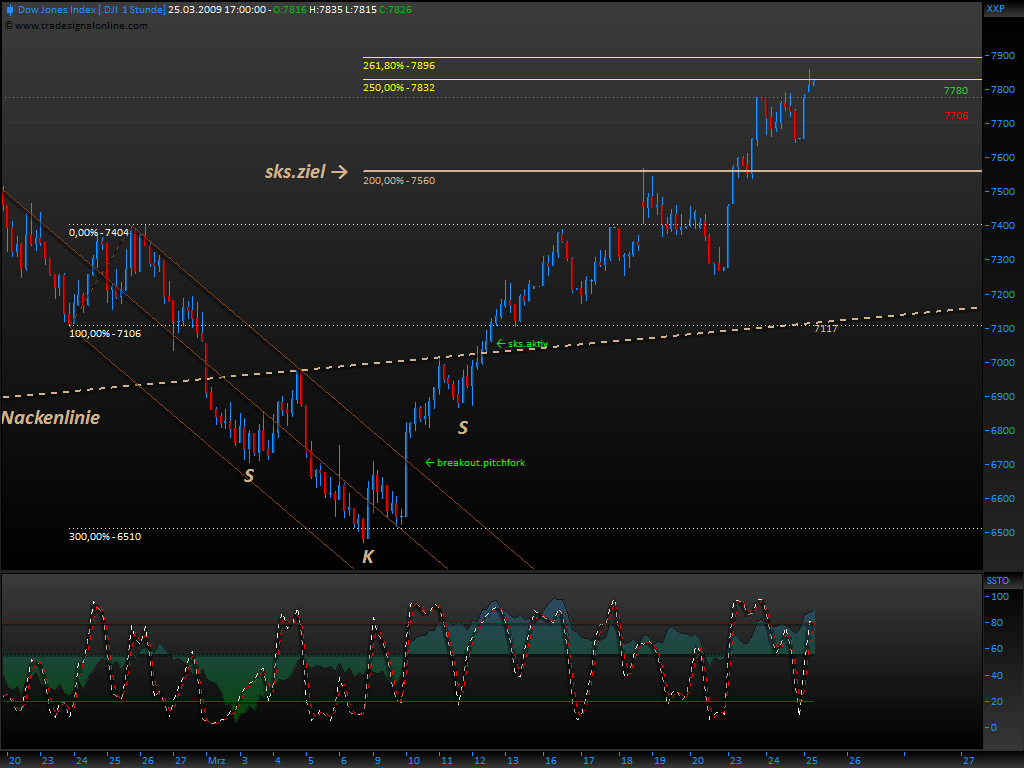Click 7100 on the price axis
The width and height of the screenshot is (1024, 768).
coord(1002,328)
